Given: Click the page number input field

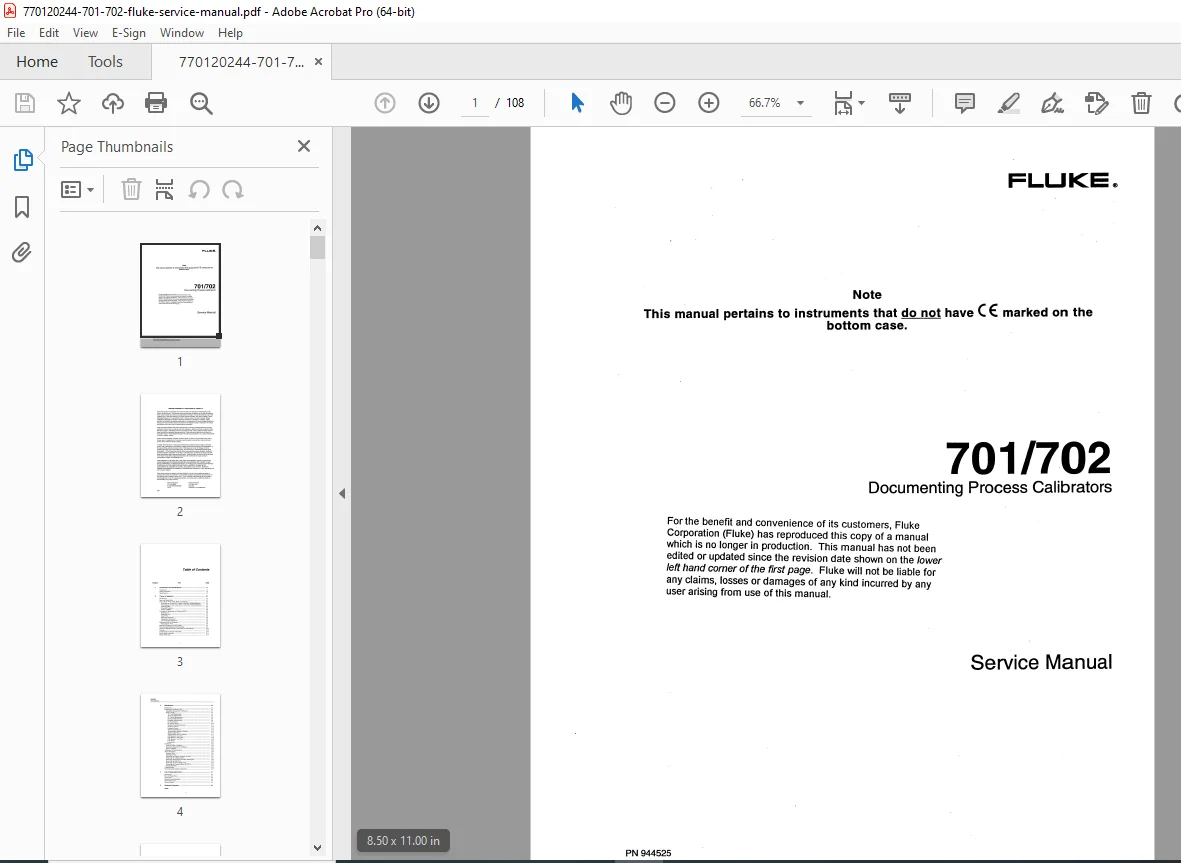Looking at the screenshot, I should [475, 103].
